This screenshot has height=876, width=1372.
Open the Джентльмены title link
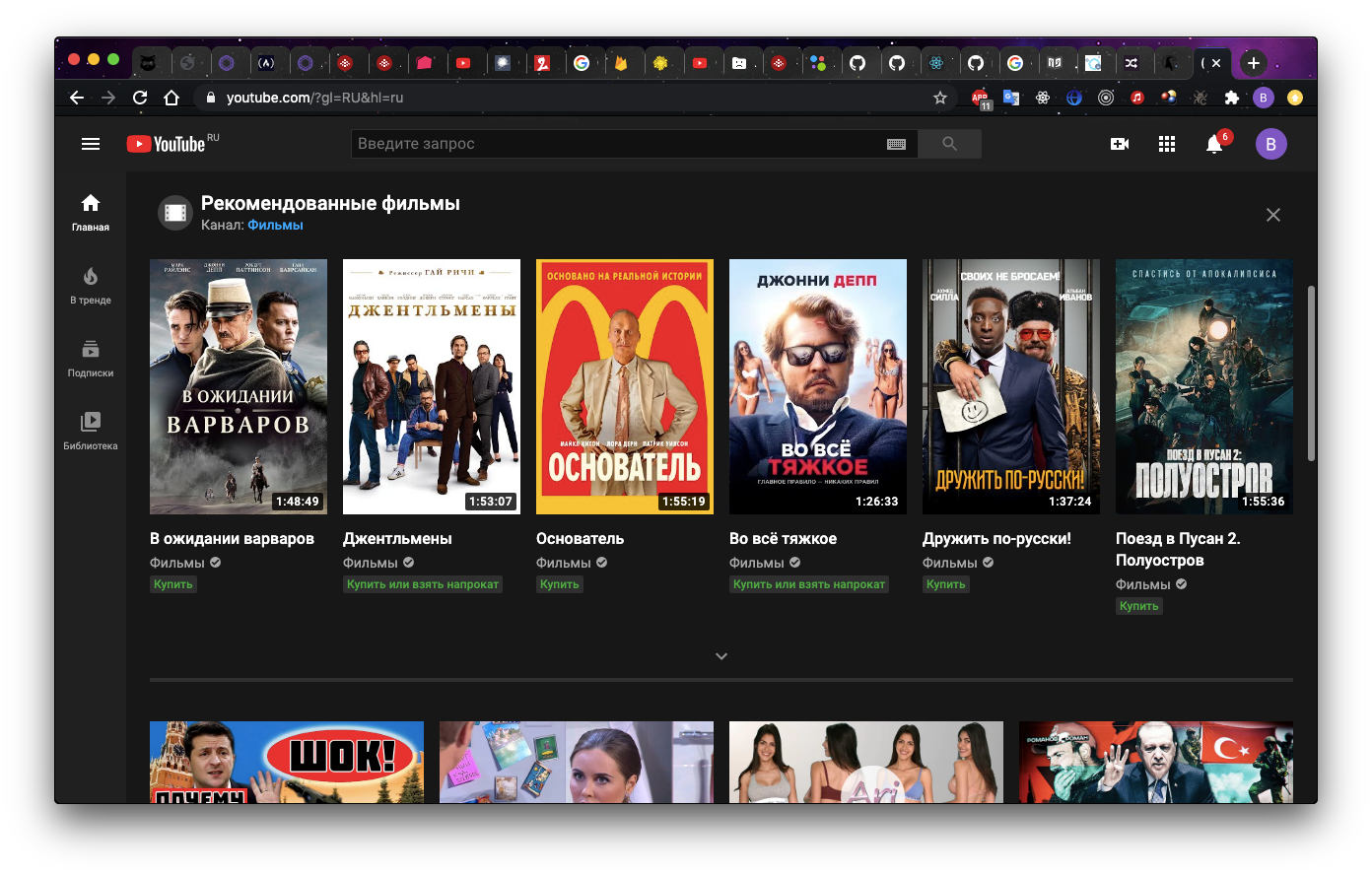point(397,538)
